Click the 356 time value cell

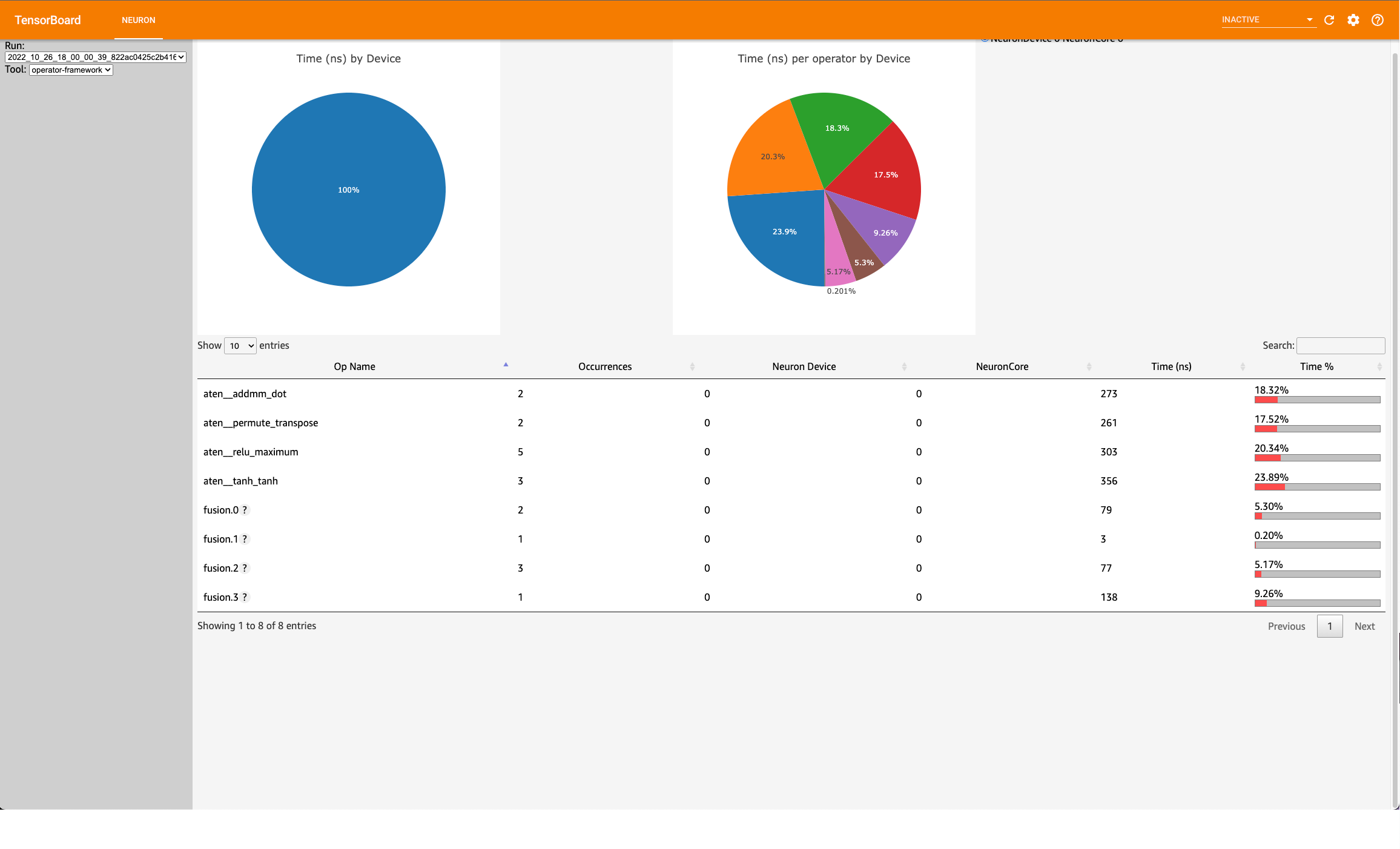click(1109, 481)
